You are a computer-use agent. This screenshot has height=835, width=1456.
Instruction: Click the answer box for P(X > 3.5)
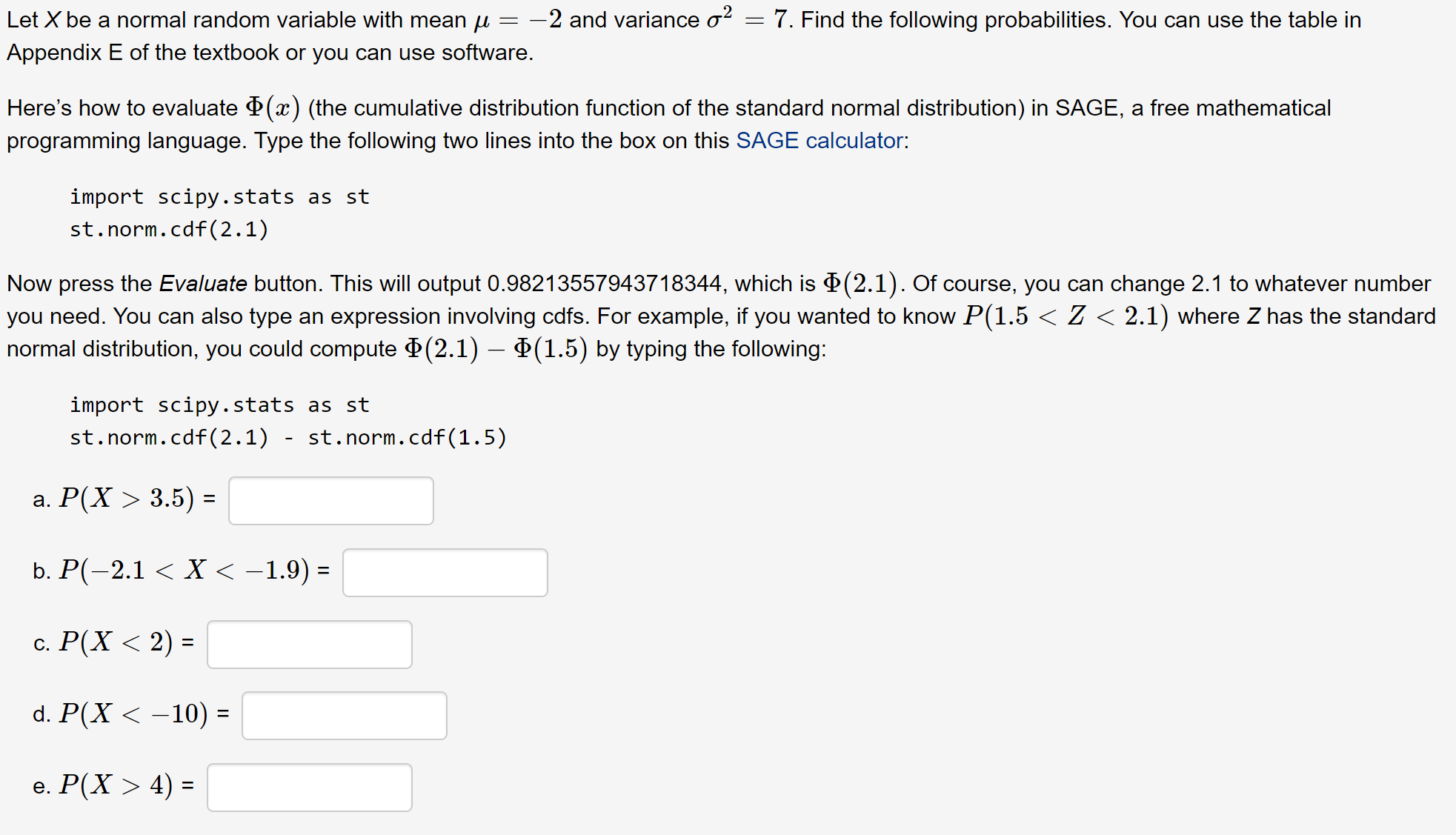point(331,501)
